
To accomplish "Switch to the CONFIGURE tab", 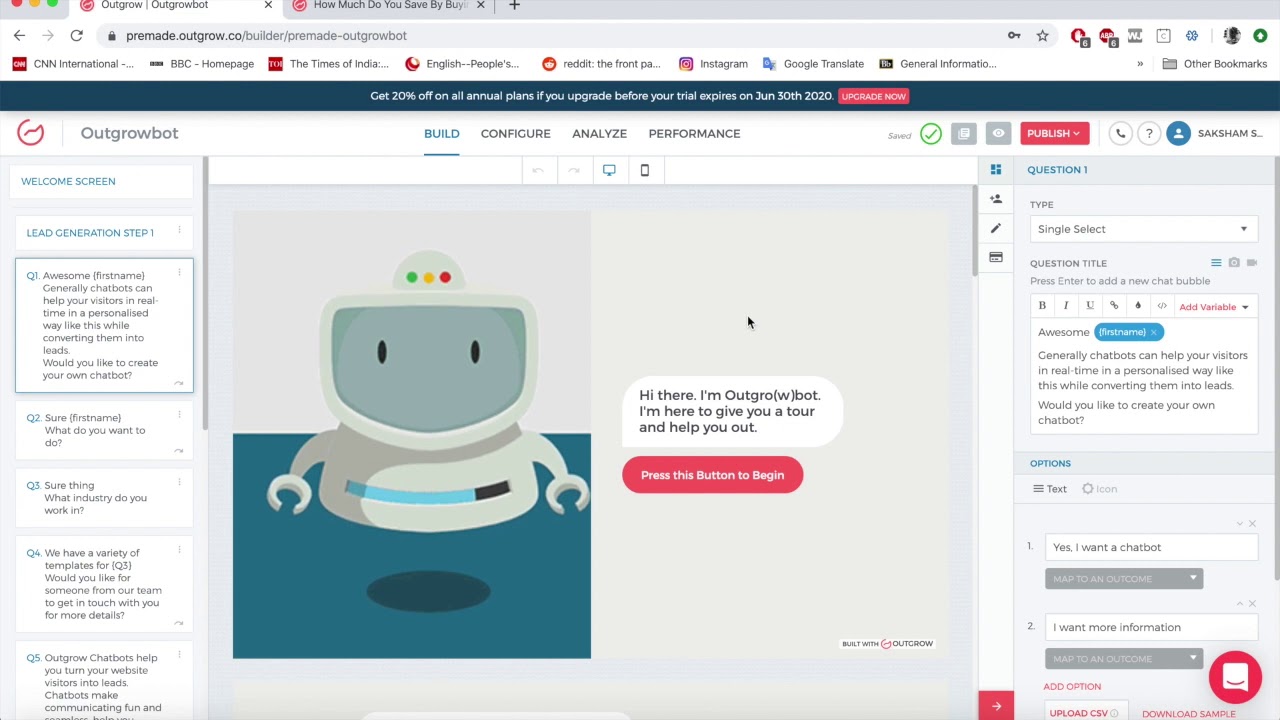I will [515, 133].
